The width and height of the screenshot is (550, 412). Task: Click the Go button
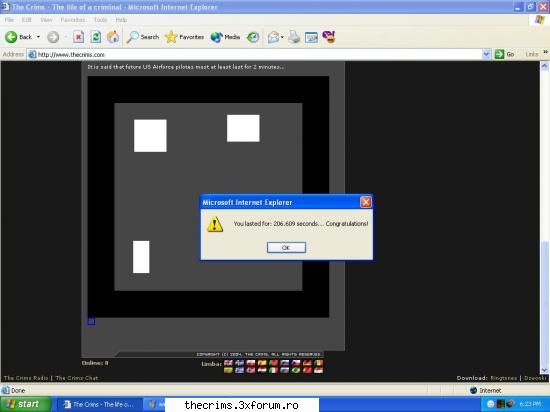504,54
